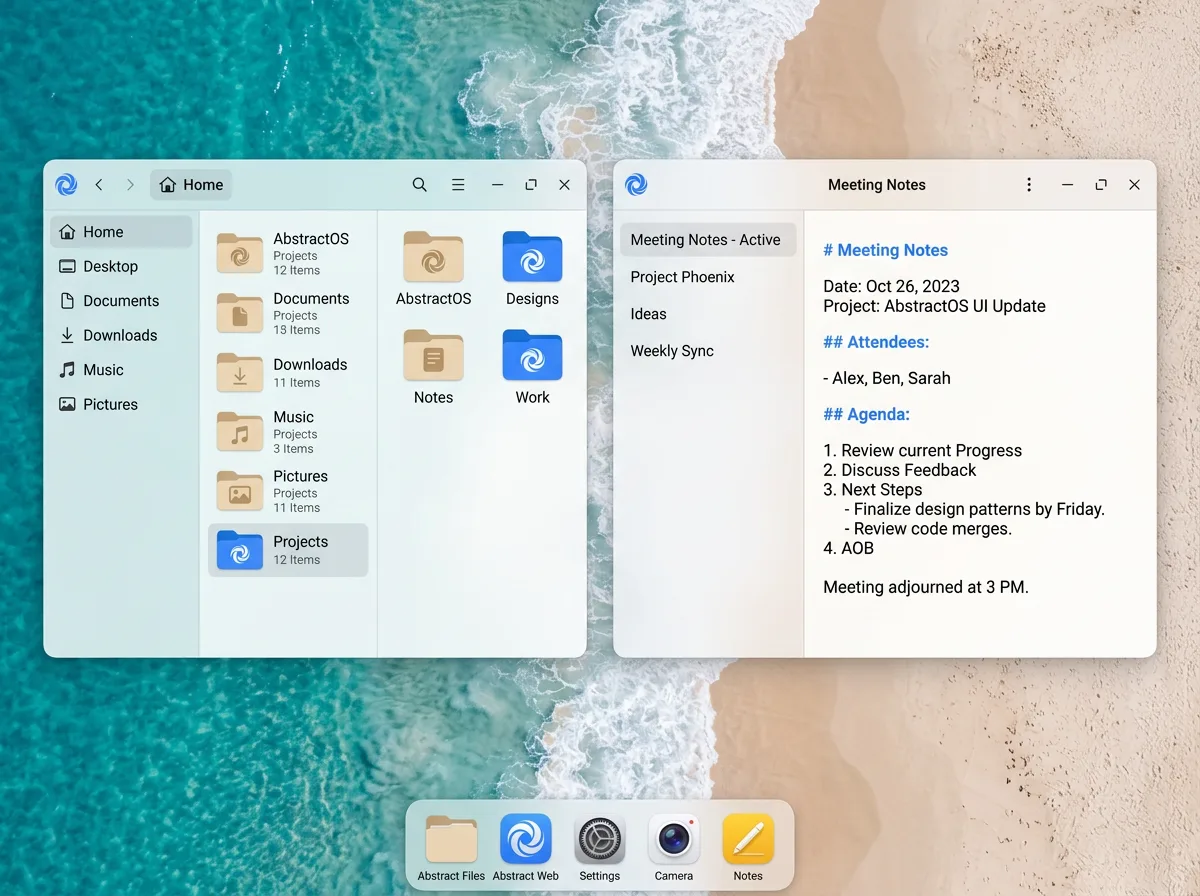This screenshot has width=1200, height=896.
Task: Click the blue Projects folder icon in list
Action: click(x=240, y=550)
